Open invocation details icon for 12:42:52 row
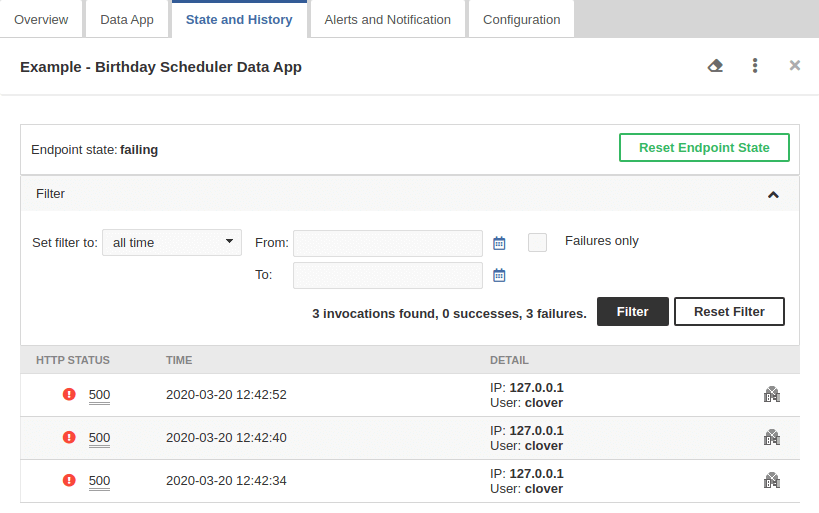 pos(771,395)
